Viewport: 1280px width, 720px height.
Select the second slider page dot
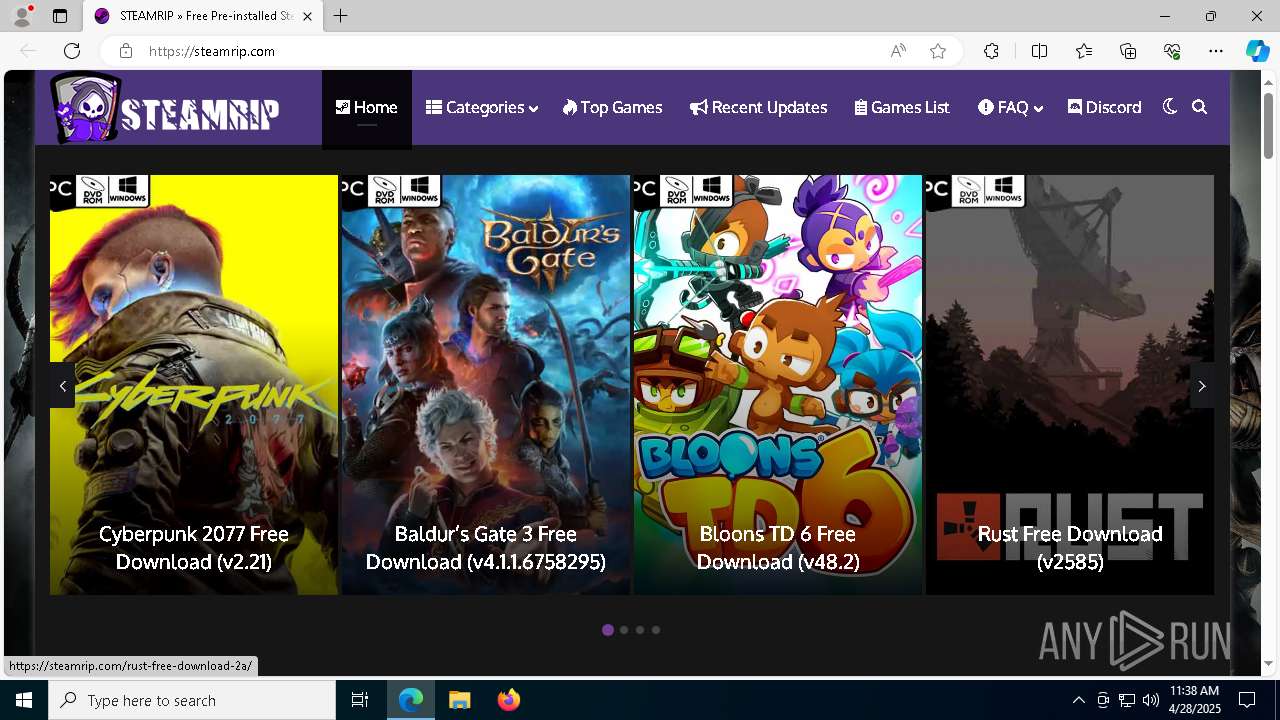624,630
